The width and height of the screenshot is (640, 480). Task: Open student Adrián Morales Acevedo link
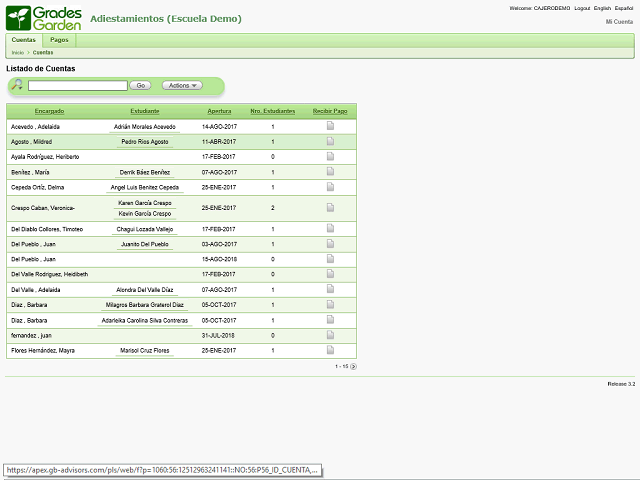[144, 127]
